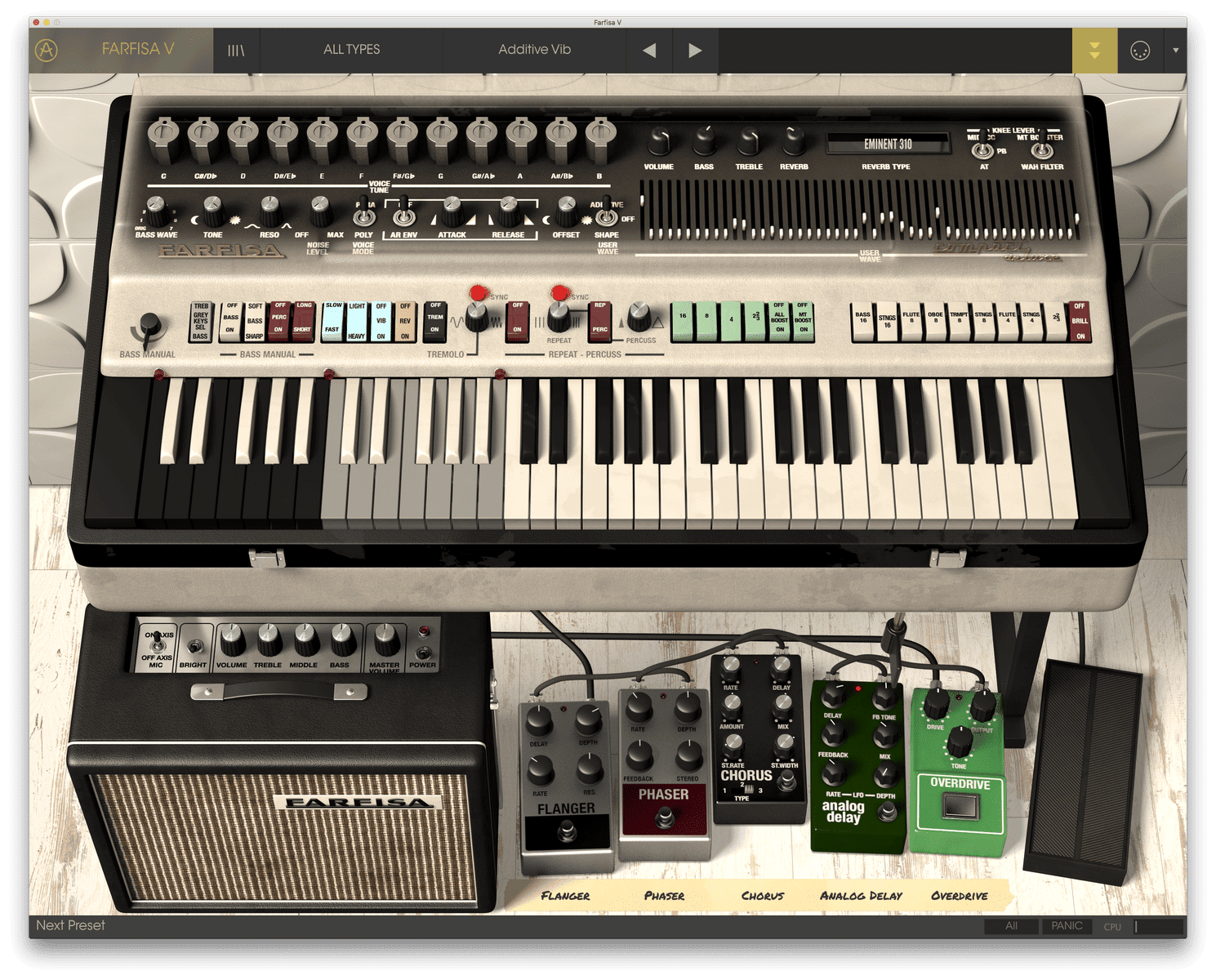Viewport: 1216px width, 980px height.
Task: Toggle the yellow advanced panel double-arrow button
Action: pos(1094,51)
